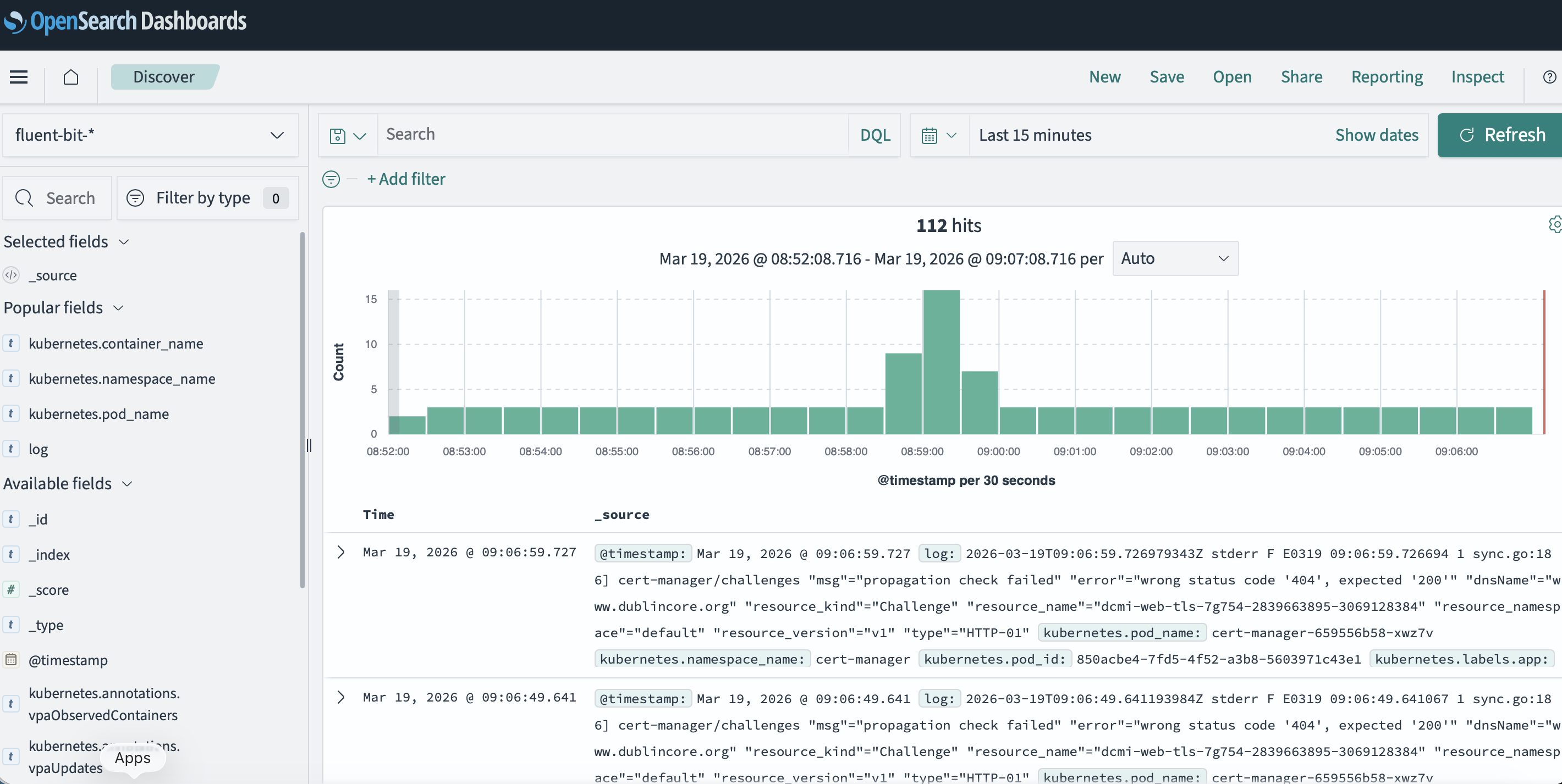Screen dimensions: 1562x784
Task: Select the kubernetes.namespace_name field
Action: pos(122,378)
